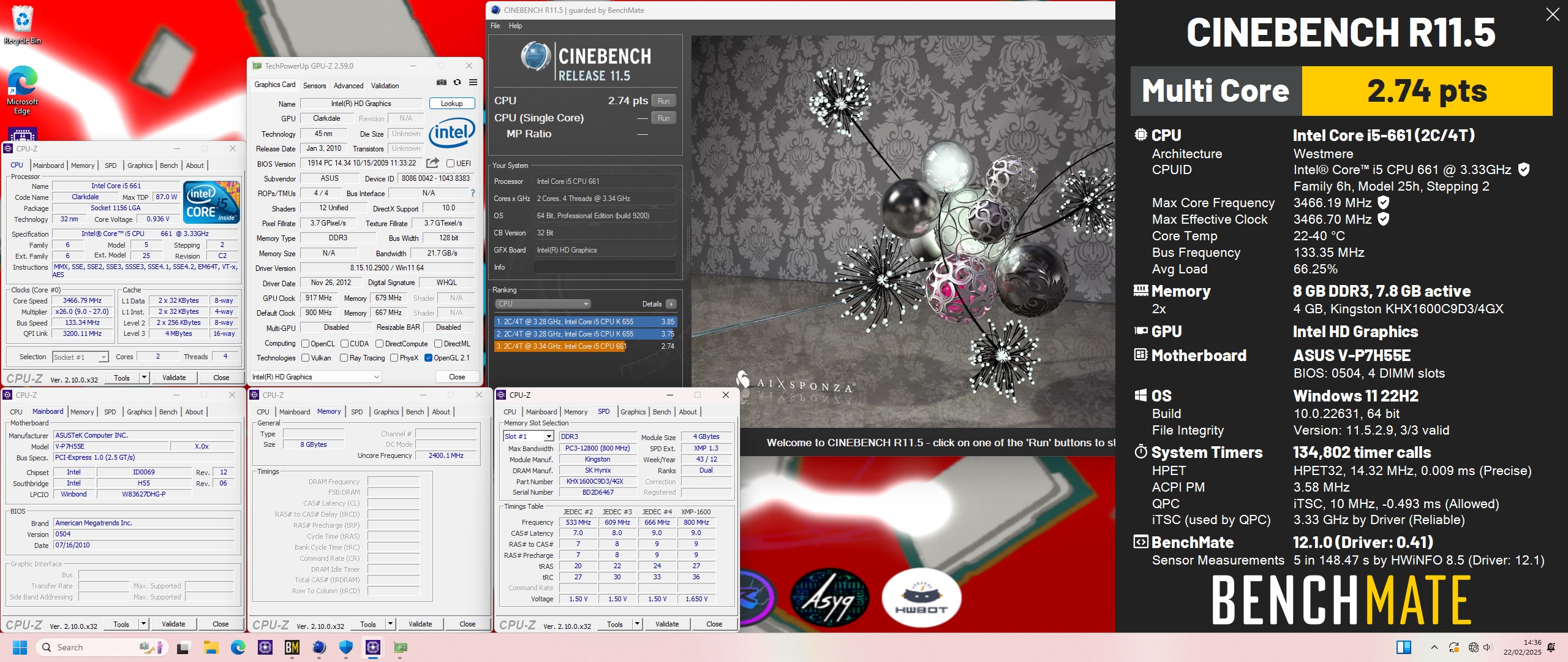Viewport: 1568px width, 662px height.
Task: Select the active CPU-Z taskbar icon
Action: point(373,647)
